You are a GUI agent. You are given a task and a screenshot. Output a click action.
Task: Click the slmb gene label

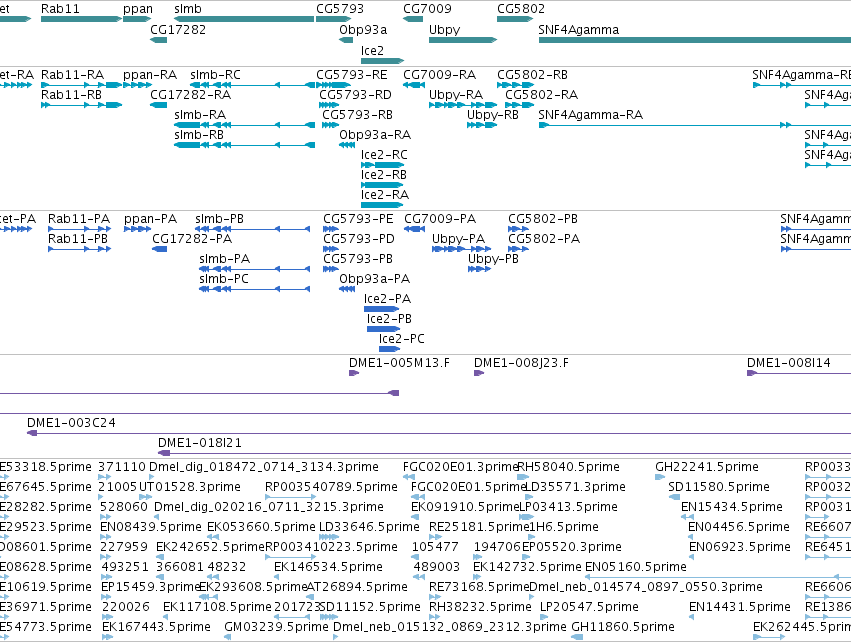188,9
